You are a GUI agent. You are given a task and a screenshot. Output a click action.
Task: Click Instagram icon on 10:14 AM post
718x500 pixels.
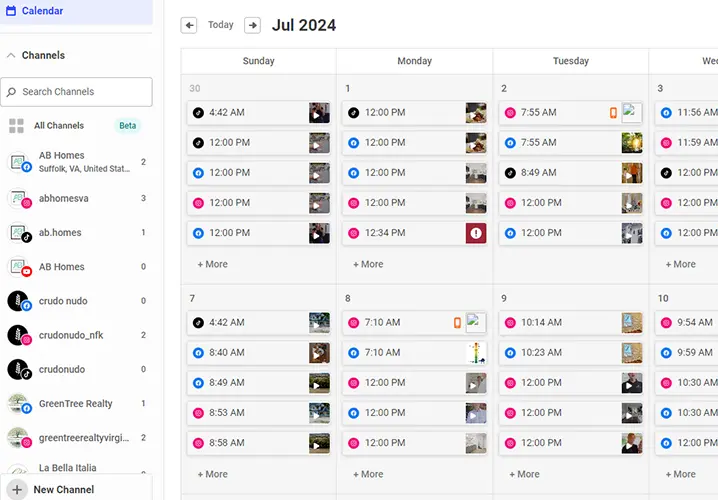[x=510, y=323]
